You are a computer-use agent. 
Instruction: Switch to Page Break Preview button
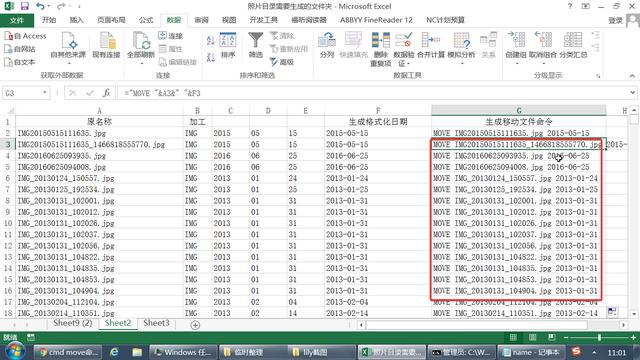(x=551, y=337)
